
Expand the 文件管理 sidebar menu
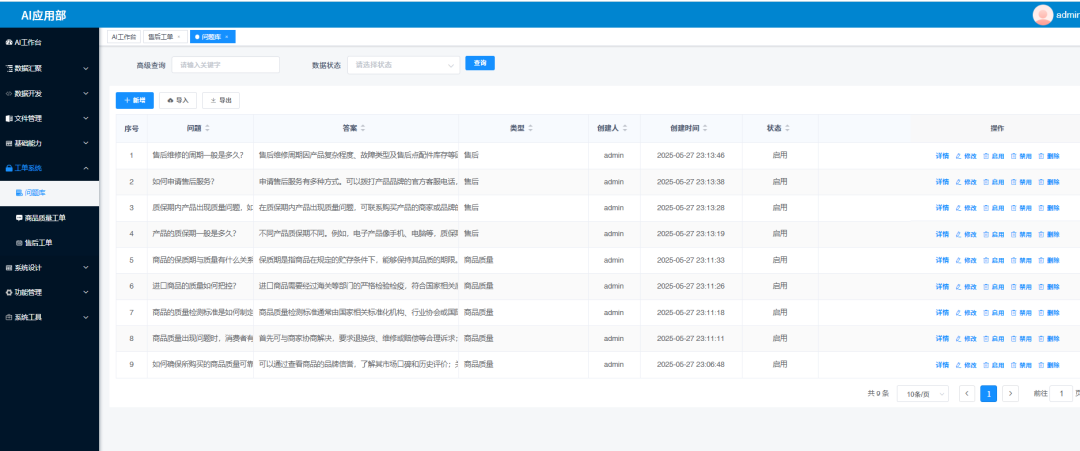[49, 118]
